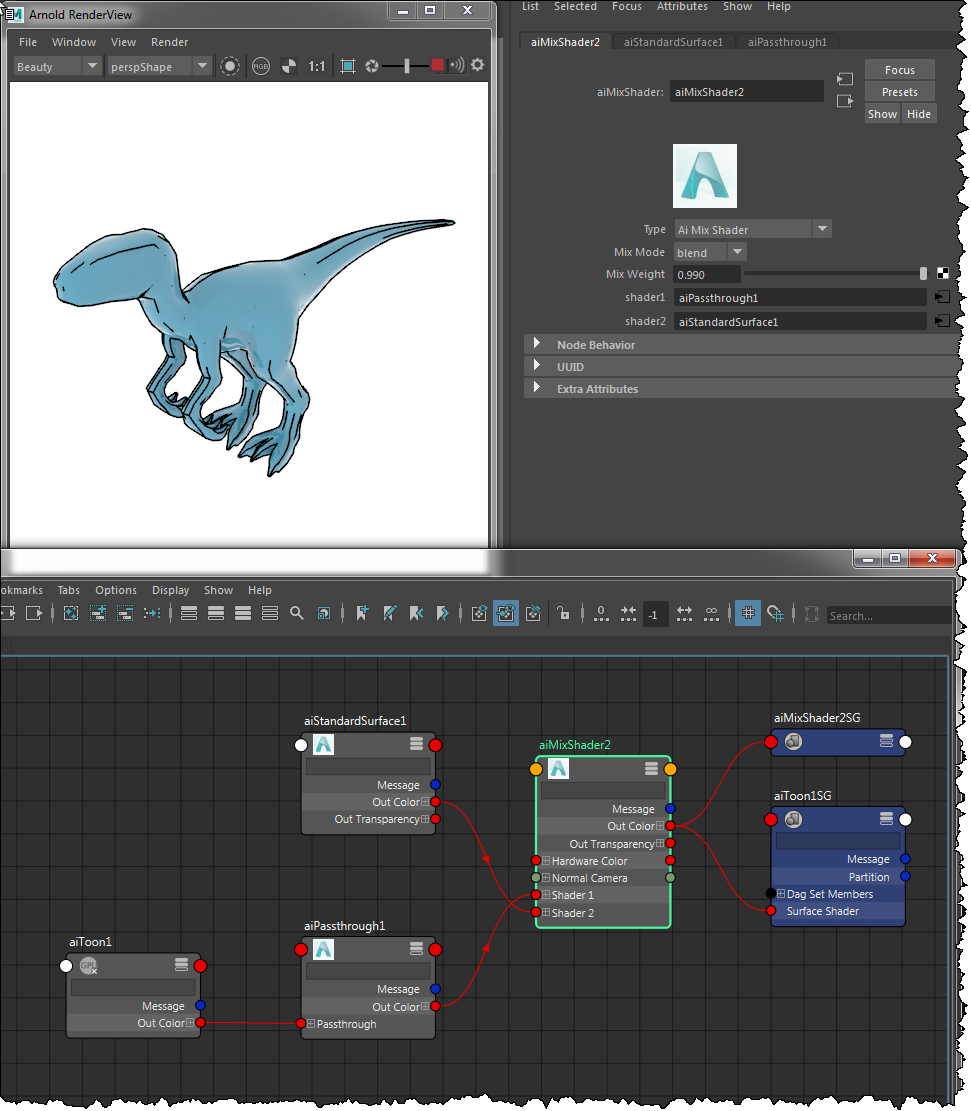Toggle snap to grid in Node Editor
The width and height of the screenshot is (971, 1111).
coord(775,614)
